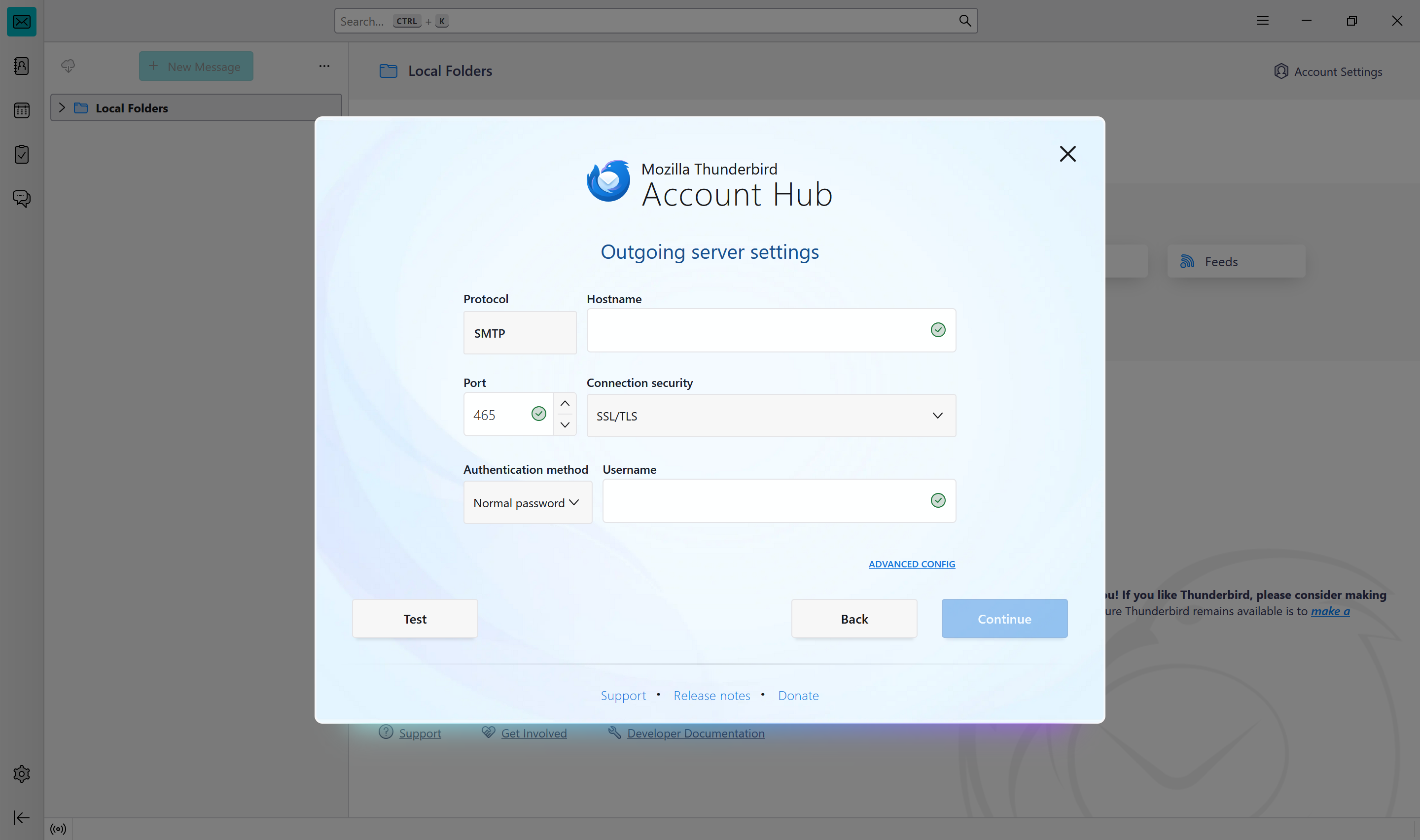
Task: Open the Donate link
Action: pyautogui.click(x=799, y=696)
